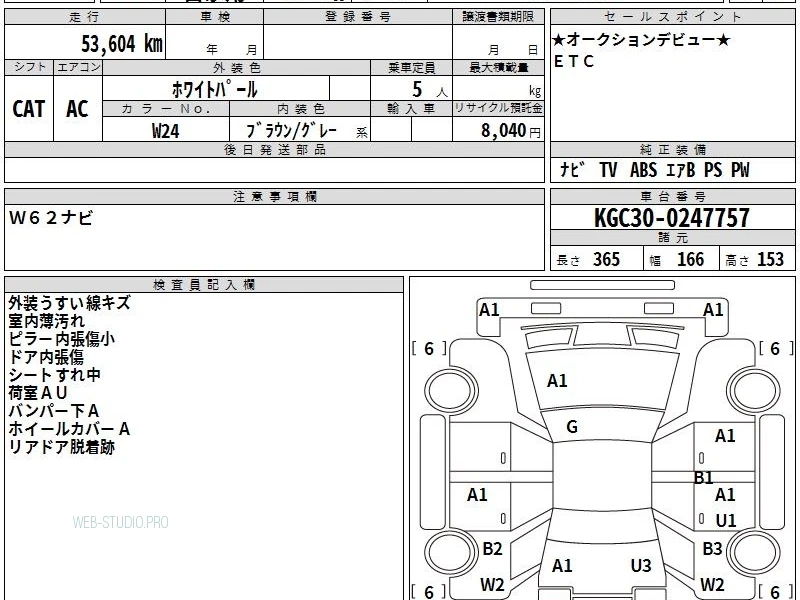Click the 検査員記入欄 header
The height and width of the screenshot is (600, 800).
[204, 285]
